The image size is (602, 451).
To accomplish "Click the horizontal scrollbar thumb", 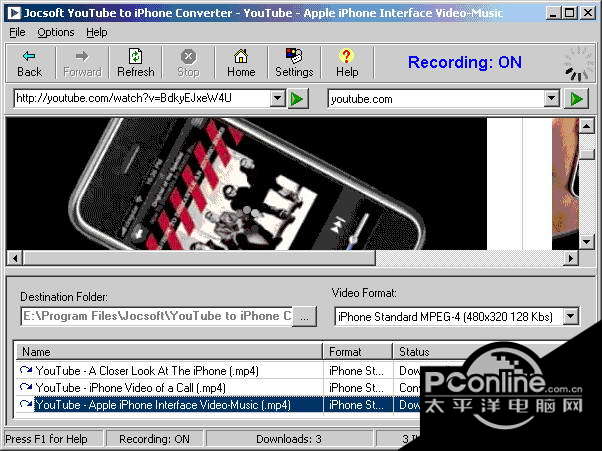I will point(199,258).
